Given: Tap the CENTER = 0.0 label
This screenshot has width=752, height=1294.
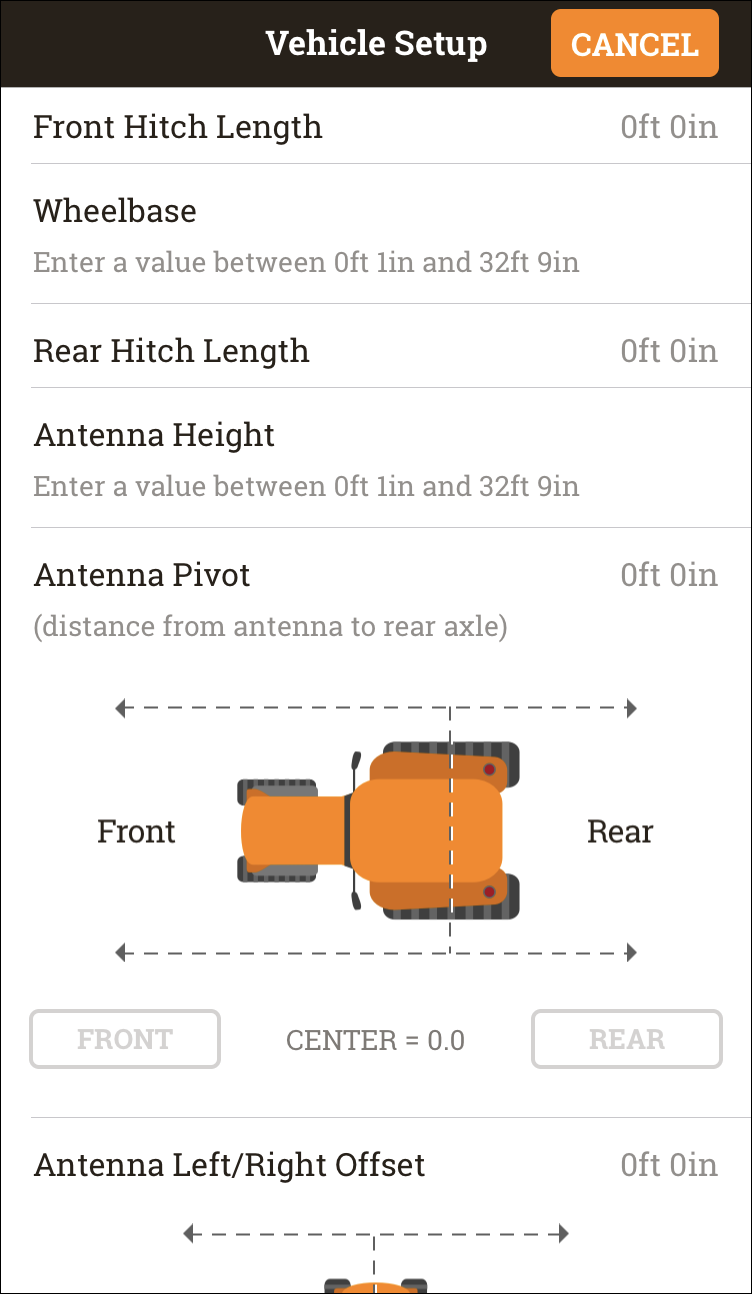Looking at the screenshot, I should 375,1040.
